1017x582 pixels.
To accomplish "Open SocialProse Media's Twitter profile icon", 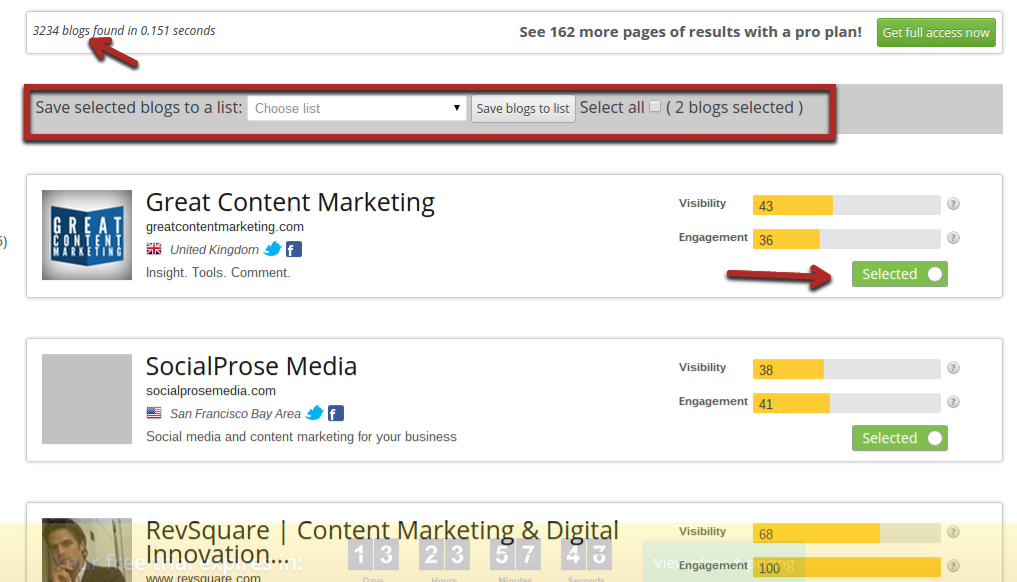I will 315,413.
